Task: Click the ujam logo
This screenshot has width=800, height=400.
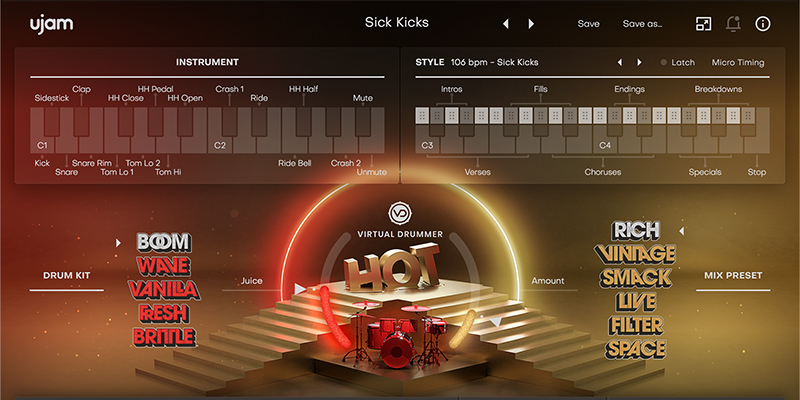Action: pyautogui.click(x=51, y=25)
